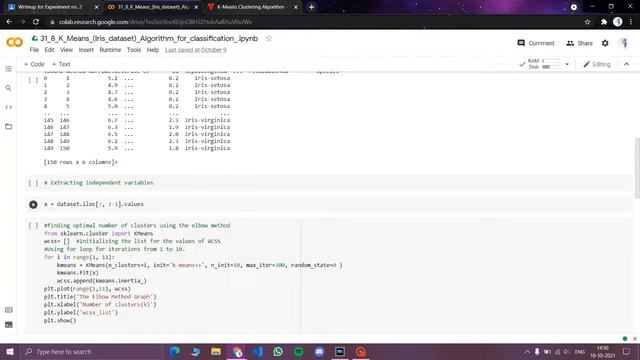Click the notebook vertical scrollbar
The height and width of the screenshot is (360, 640).
click(x=637, y=168)
